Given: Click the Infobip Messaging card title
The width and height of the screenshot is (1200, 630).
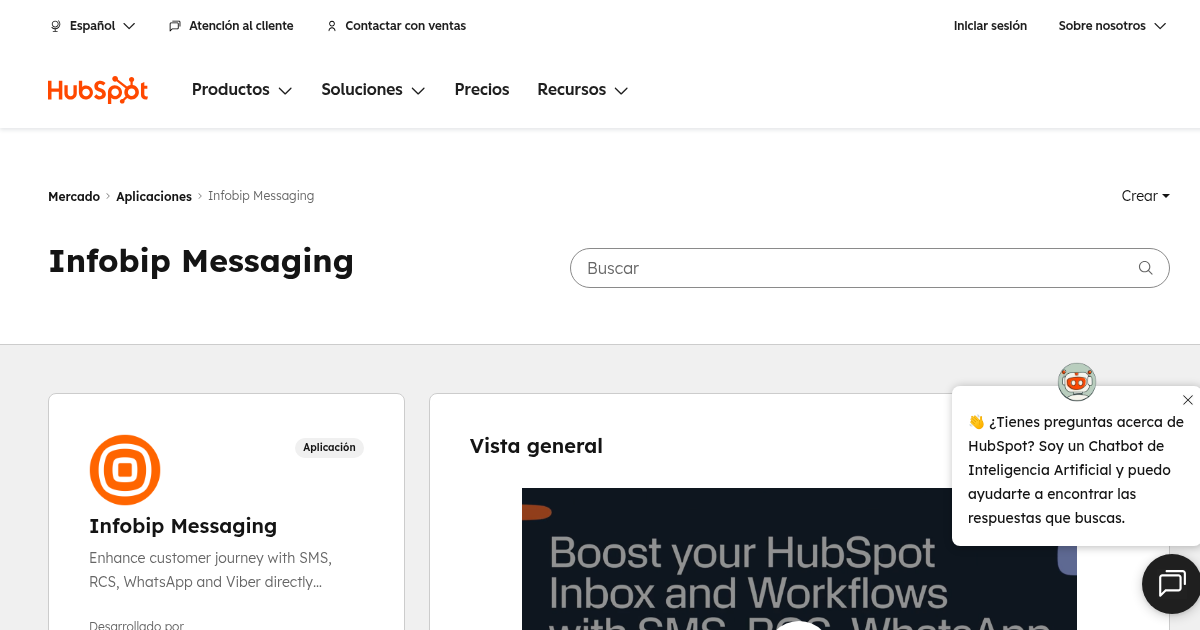Looking at the screenshot, I should (x=183, y=526).
